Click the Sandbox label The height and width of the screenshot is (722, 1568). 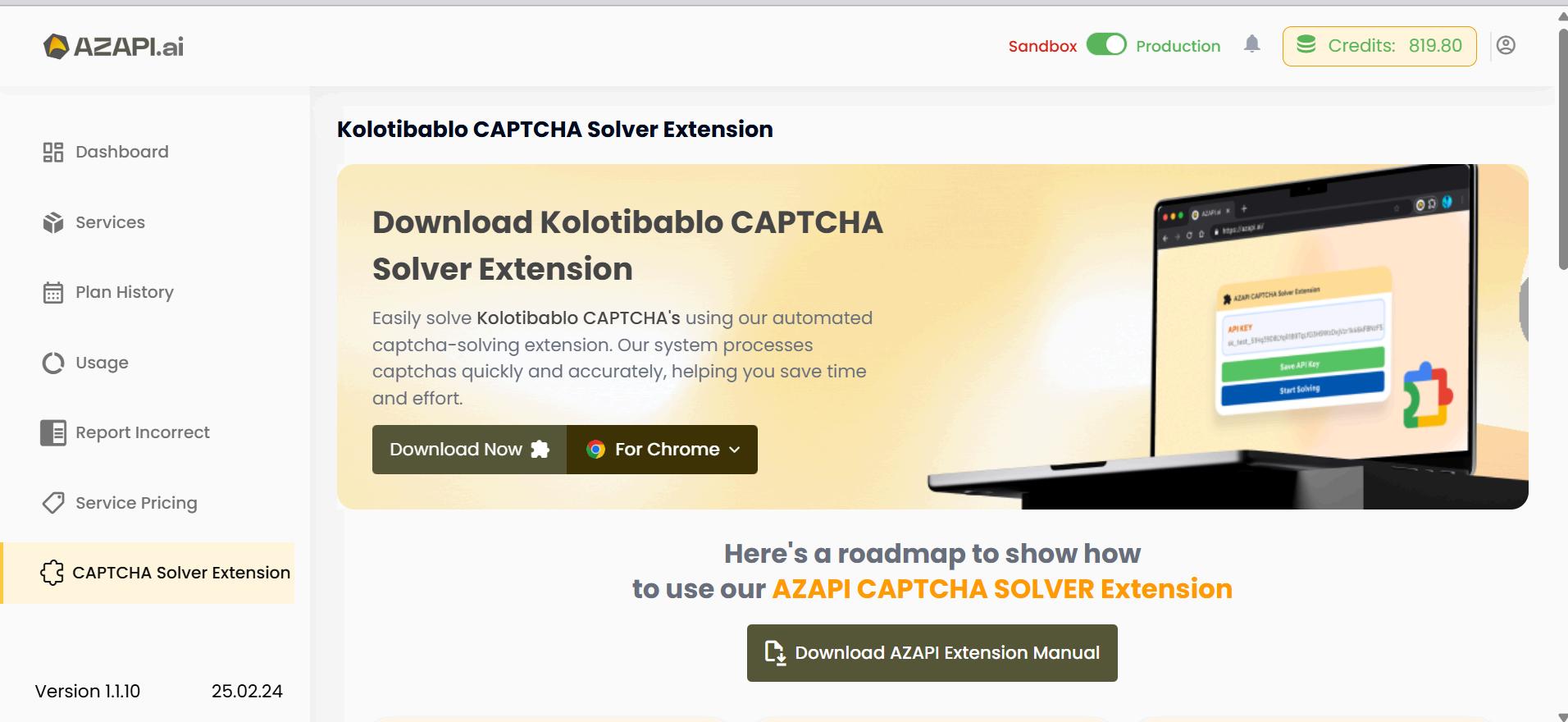click(1042, 46)
